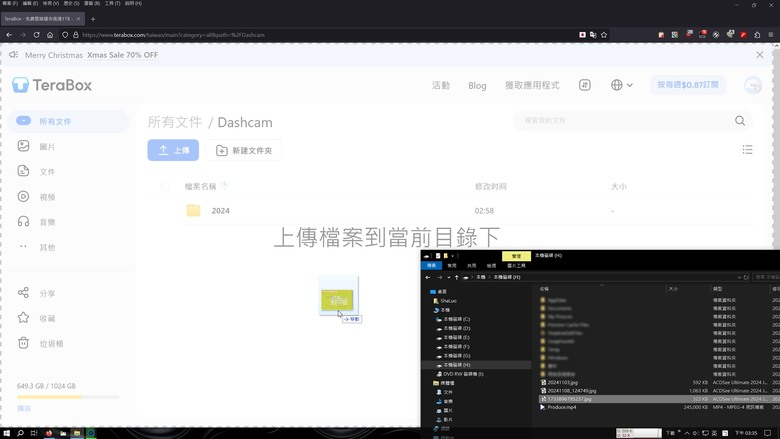Select Produce.mp4 in File Explorer

pos(562,407)
